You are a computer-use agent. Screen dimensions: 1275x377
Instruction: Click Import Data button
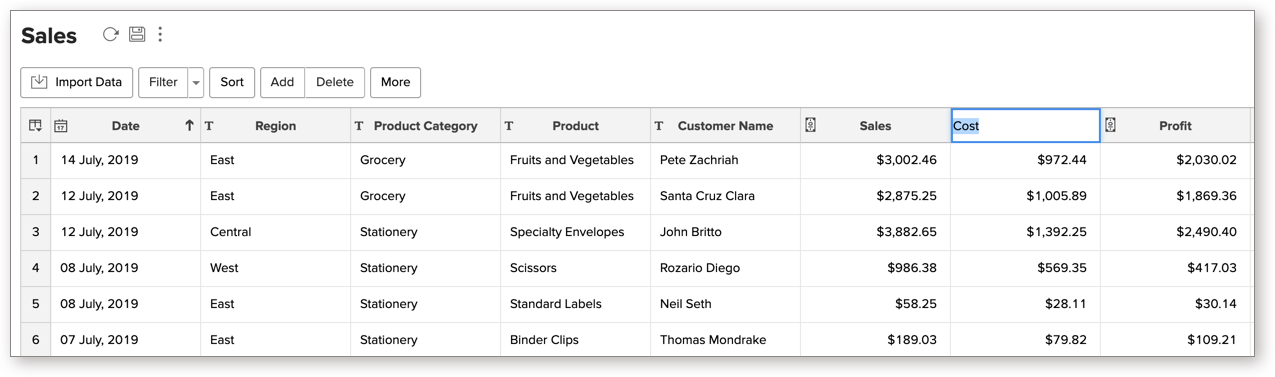pos(77,83)
